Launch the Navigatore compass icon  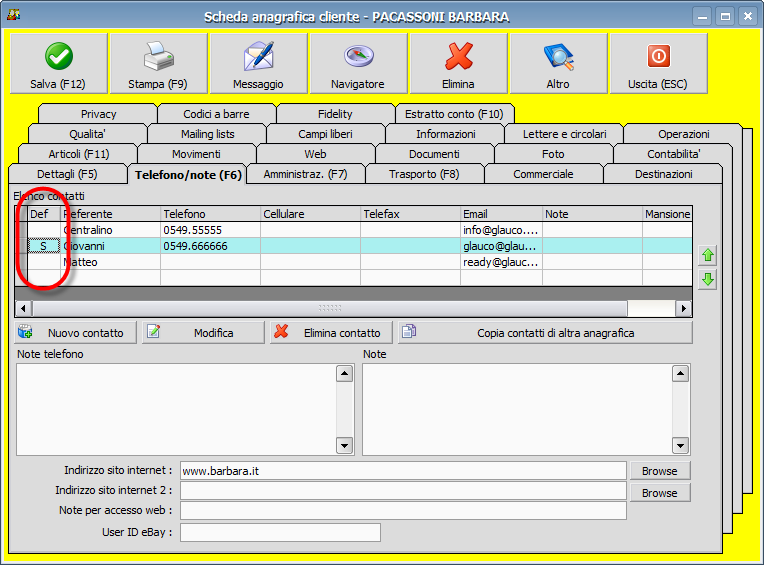click(358, 56)
